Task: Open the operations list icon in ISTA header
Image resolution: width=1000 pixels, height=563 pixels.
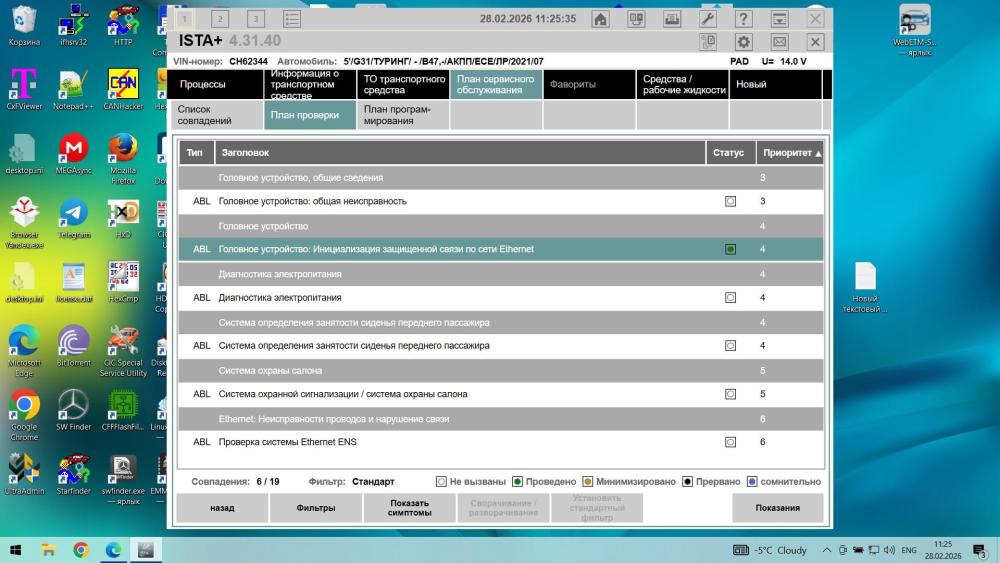Action: click(x=636, y=19)
